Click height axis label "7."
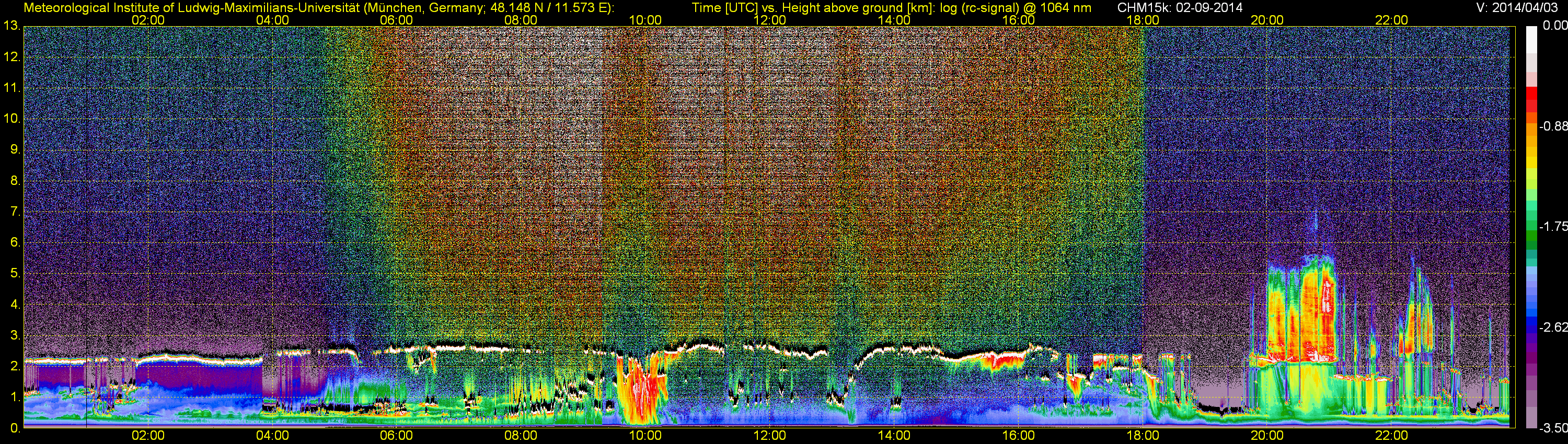This screenshot has height=444, width=1568. 16,212
